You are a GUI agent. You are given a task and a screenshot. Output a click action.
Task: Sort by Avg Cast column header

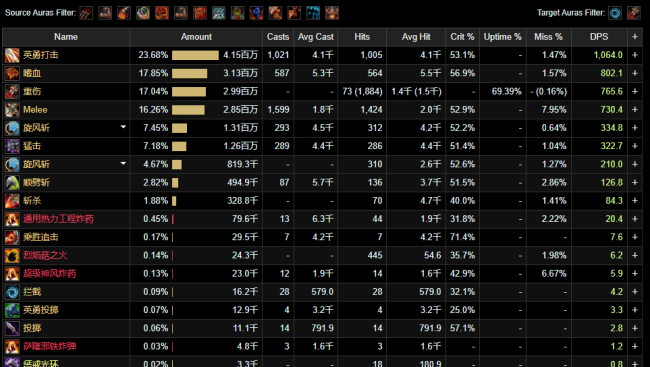coord(315,37)
